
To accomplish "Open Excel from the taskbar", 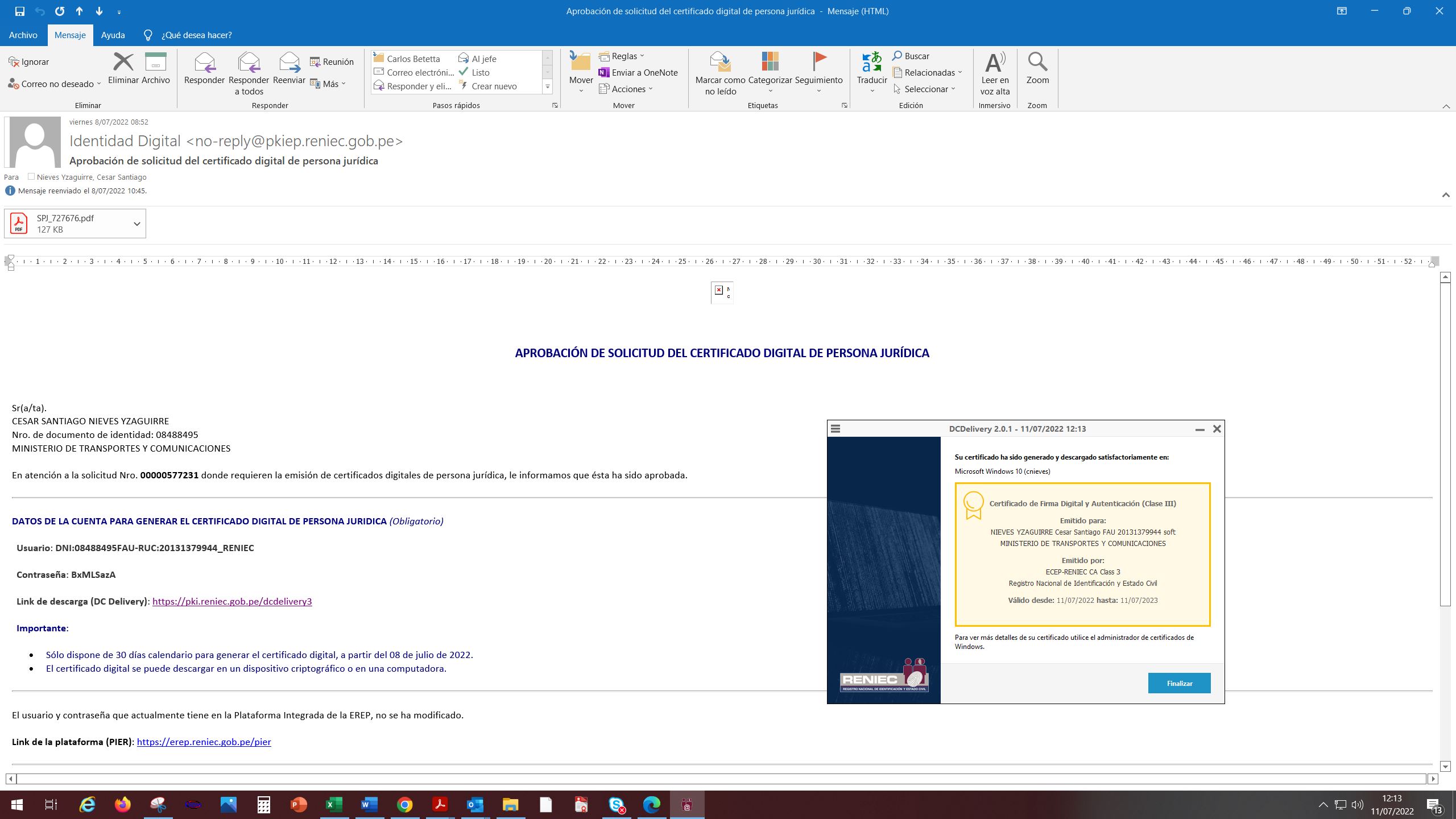I will 334,804.
